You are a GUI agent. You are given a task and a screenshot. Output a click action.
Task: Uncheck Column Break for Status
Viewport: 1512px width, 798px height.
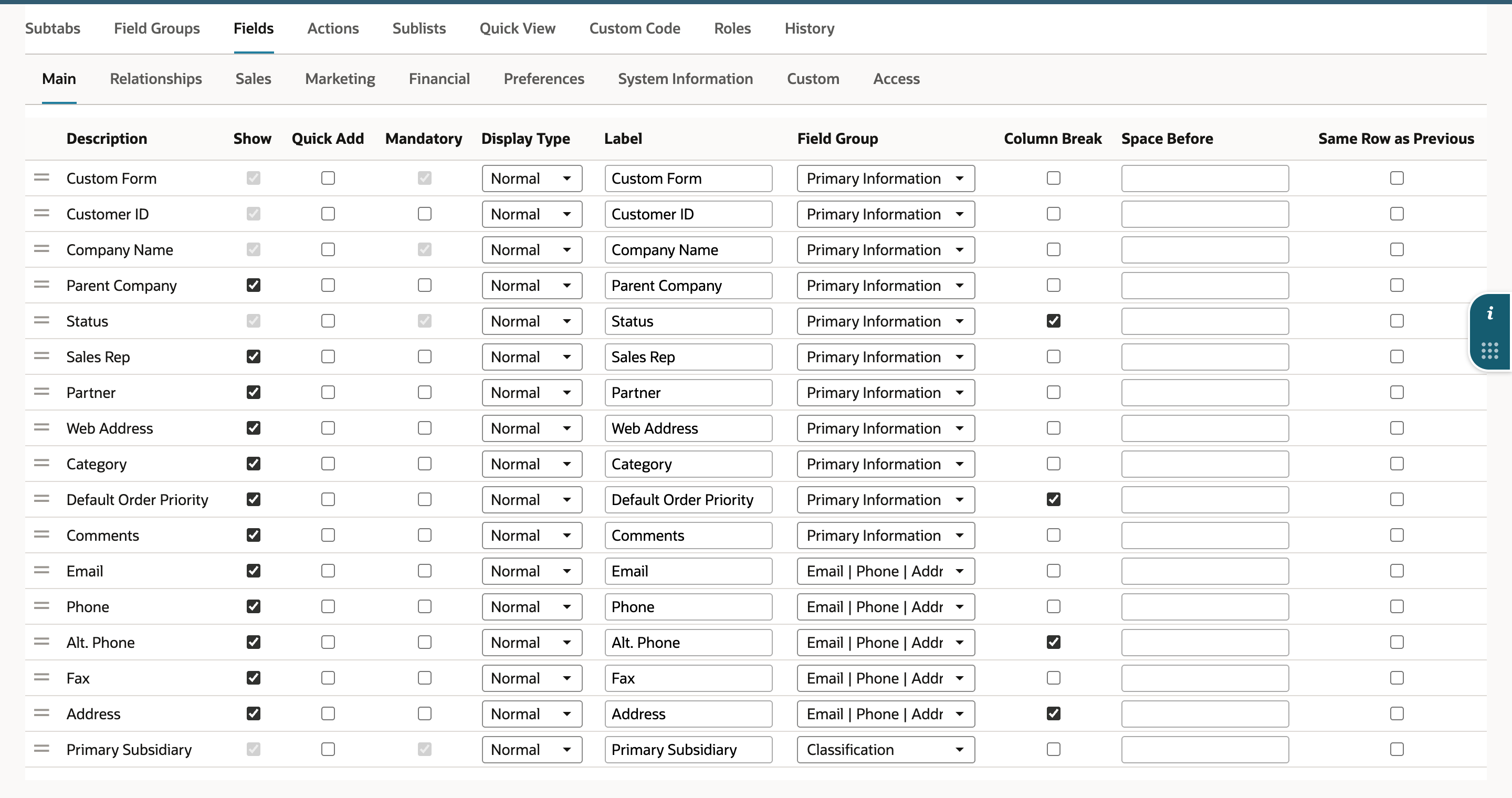coord(1054,321)
